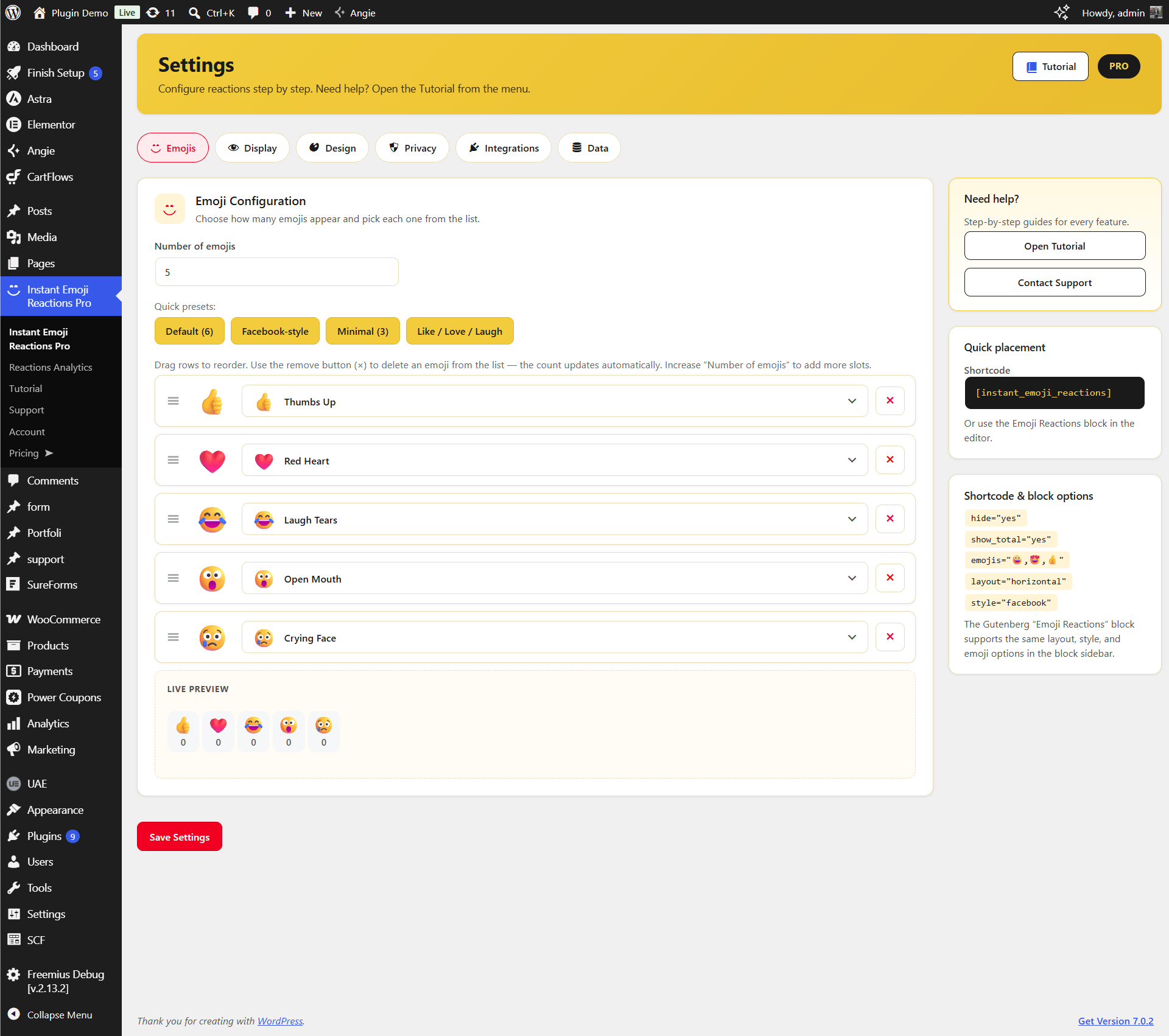Open the search icon labeled Ctrl+K
This screenshot has height=1036, width=1169.
(211, 13)
